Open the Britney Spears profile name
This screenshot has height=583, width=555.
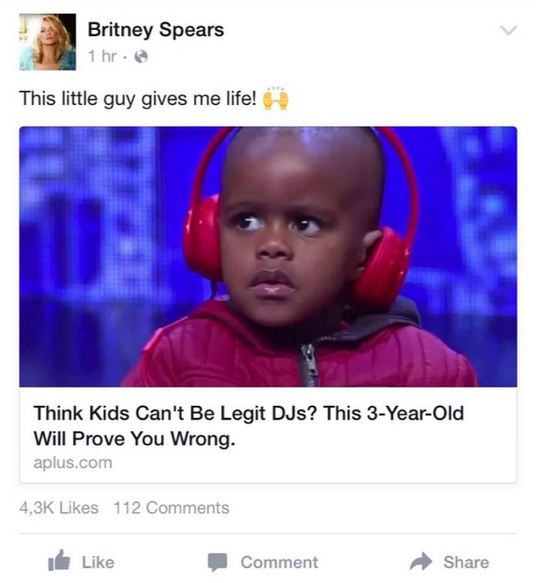(x=156, y=30)
